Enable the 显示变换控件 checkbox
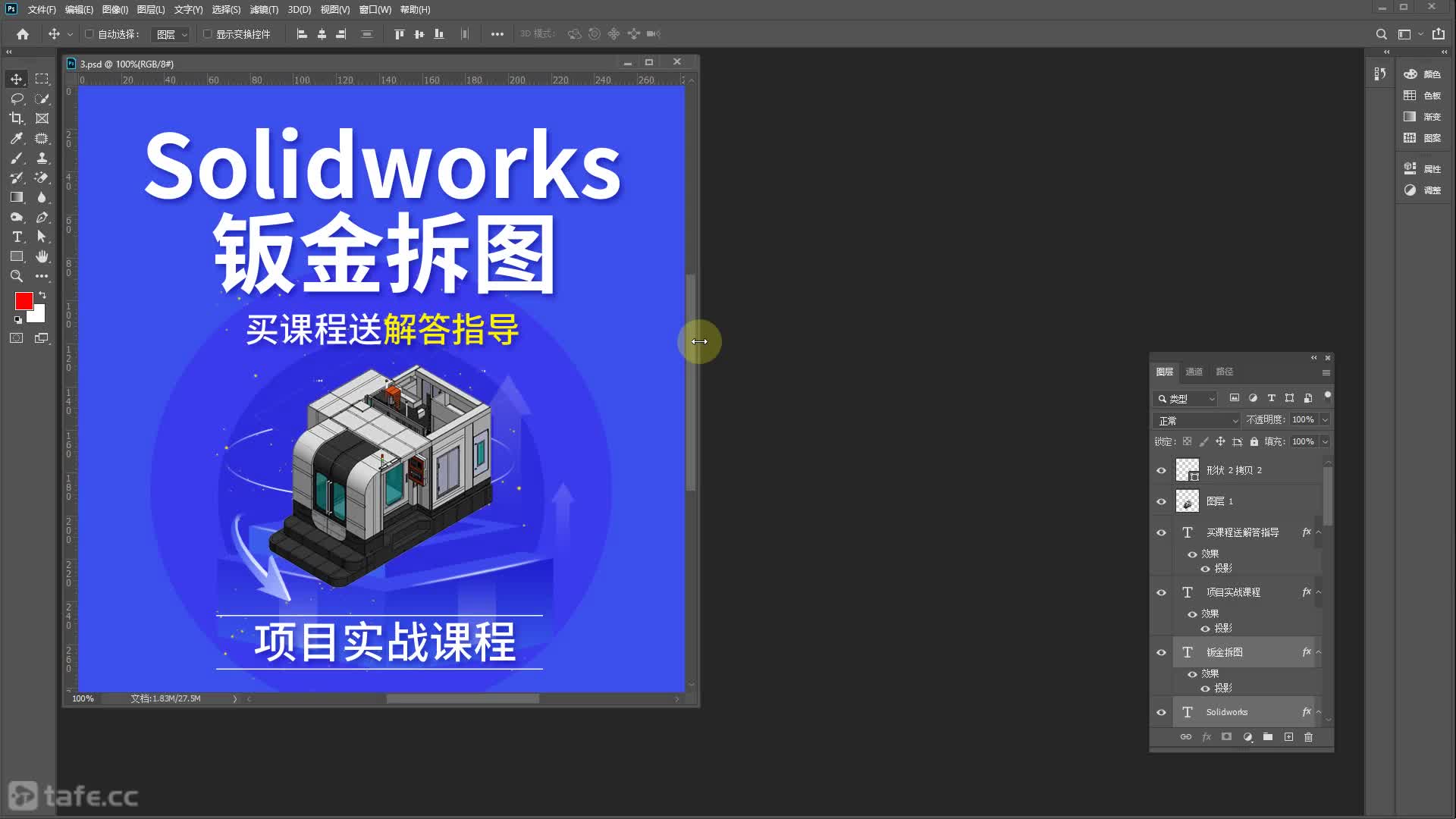The width and height of the screenshot is (1456, 819). point(207,34)
